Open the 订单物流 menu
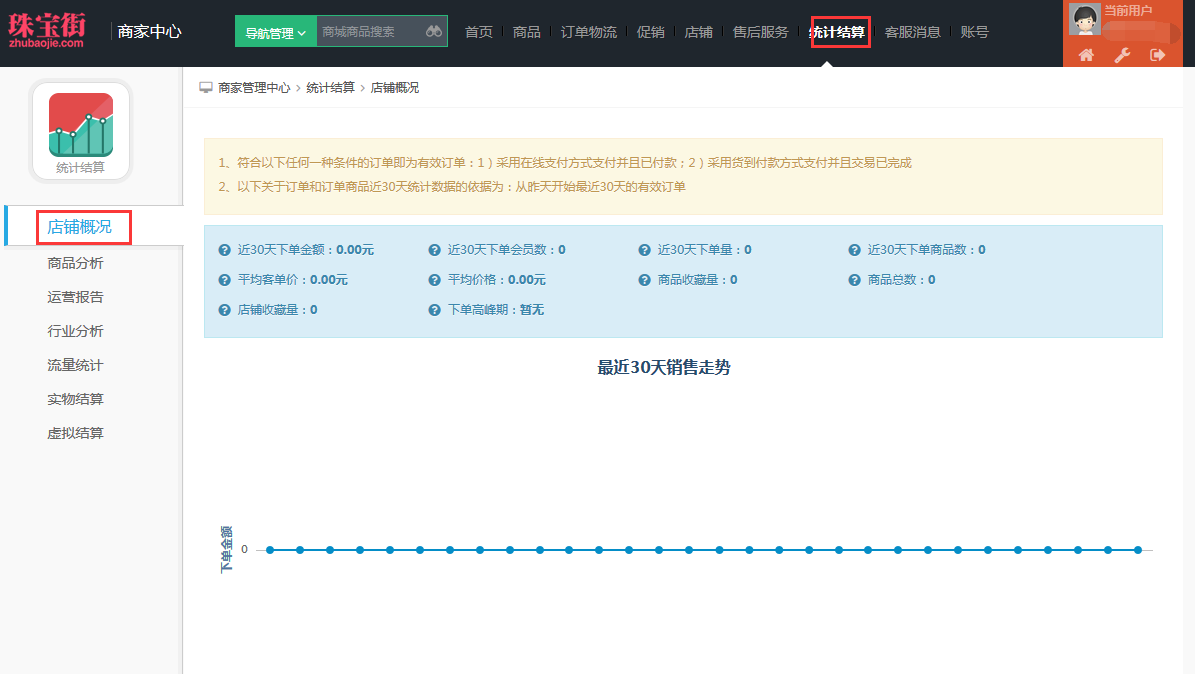 [588, 32]
